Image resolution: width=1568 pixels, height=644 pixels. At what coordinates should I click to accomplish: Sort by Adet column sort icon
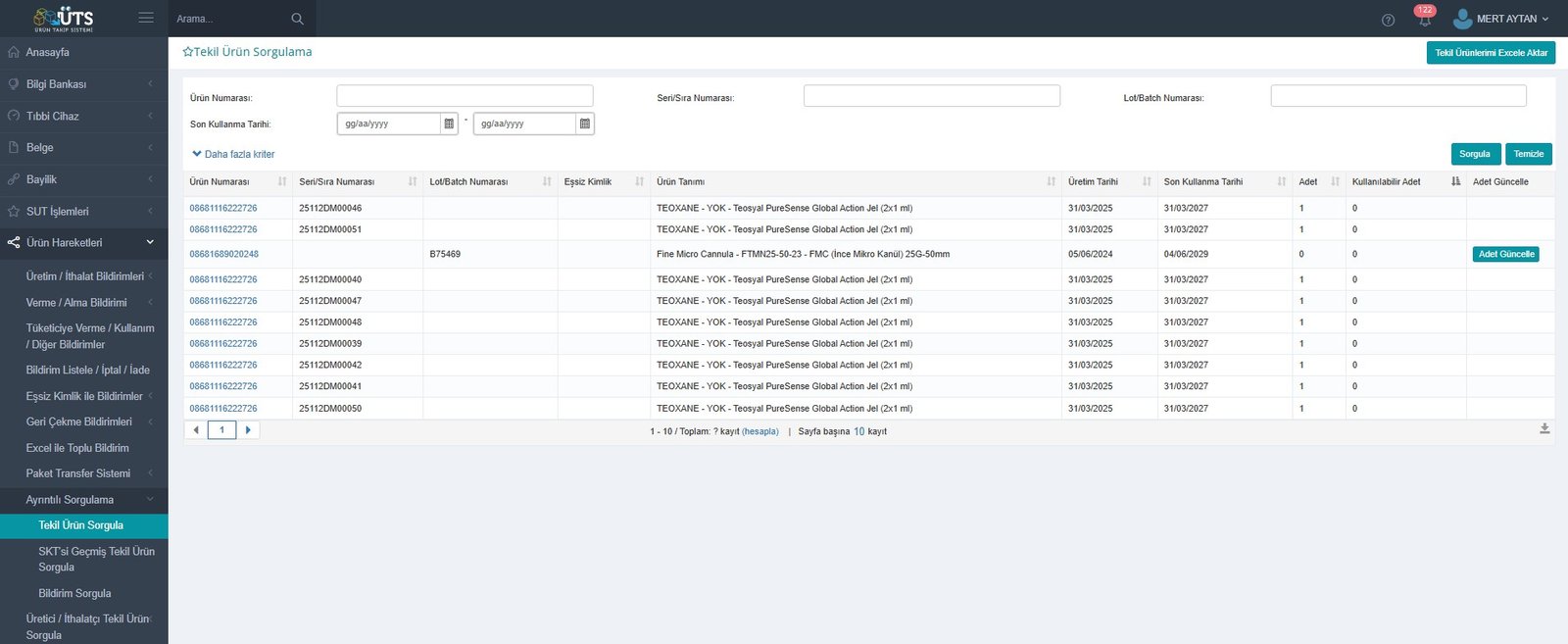pyautogui.click(x=1335, y=181)
